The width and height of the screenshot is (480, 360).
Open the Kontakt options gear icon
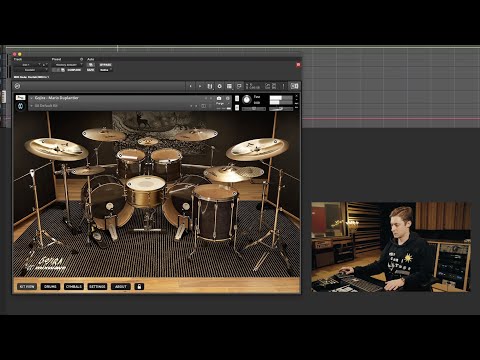click(x=220, y=86)
